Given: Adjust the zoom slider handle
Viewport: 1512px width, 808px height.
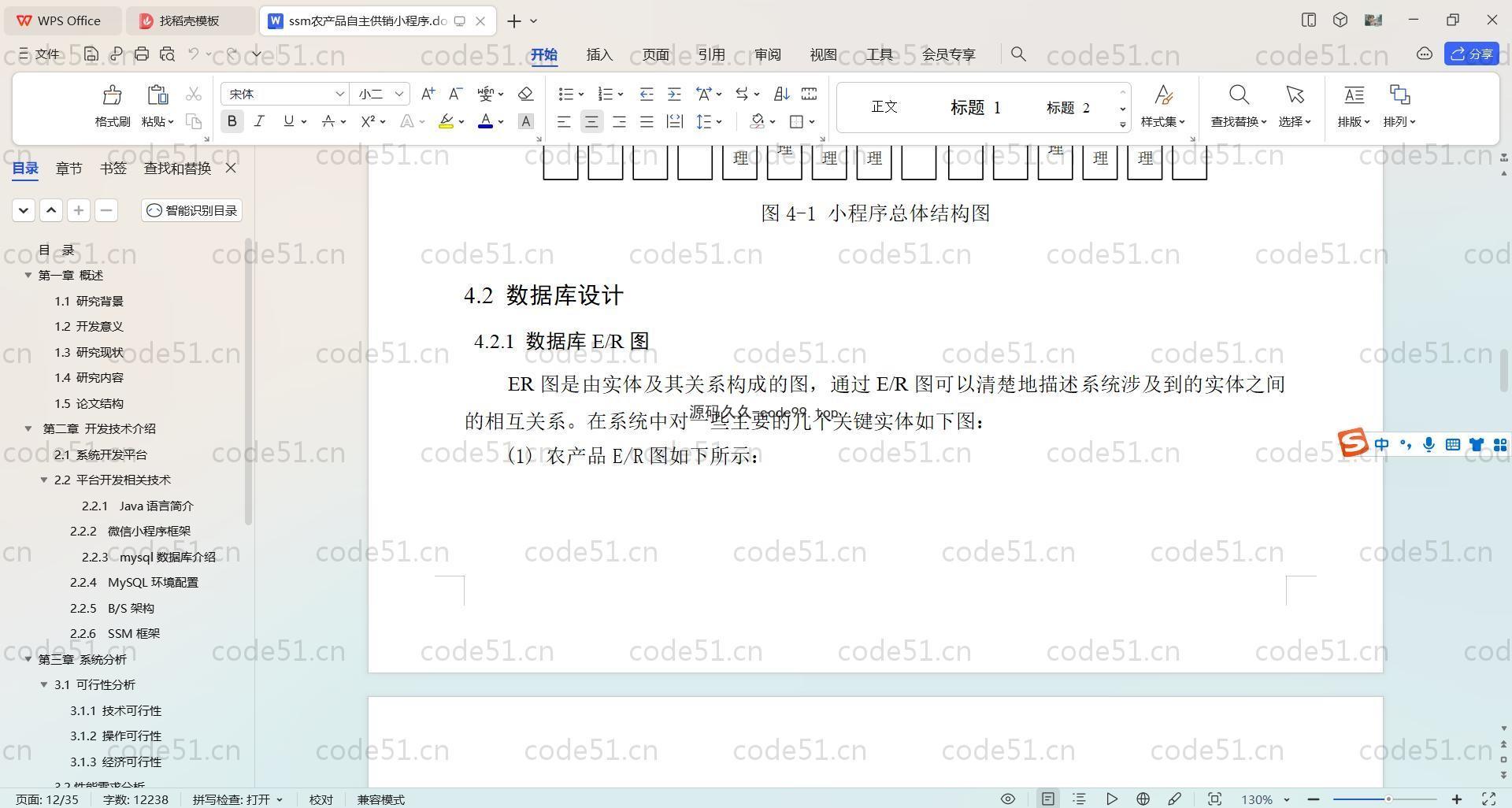Looking at the screenshot, I should coord(1388,799).
